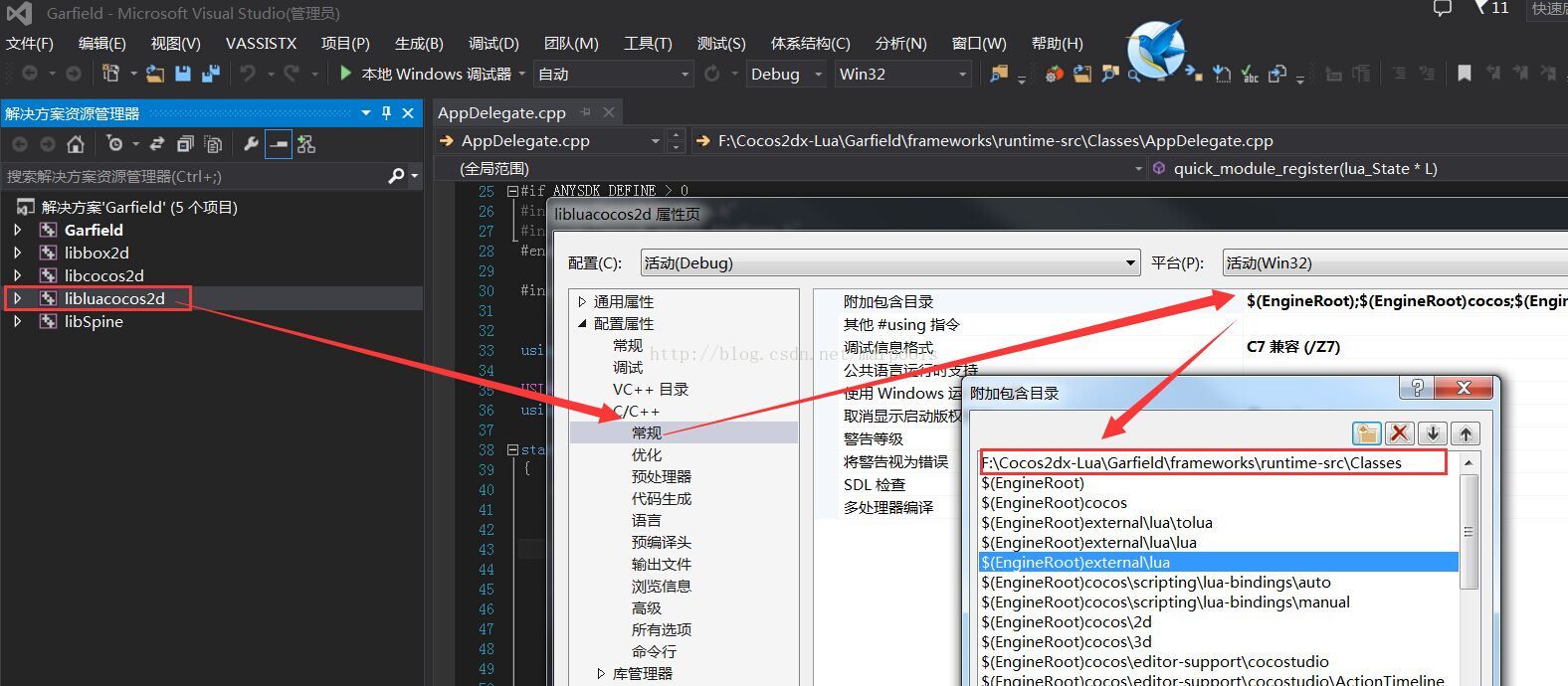The image size is (1568, 686).
Task: Open the 调试(D) menu
Action: coord(493,43)
